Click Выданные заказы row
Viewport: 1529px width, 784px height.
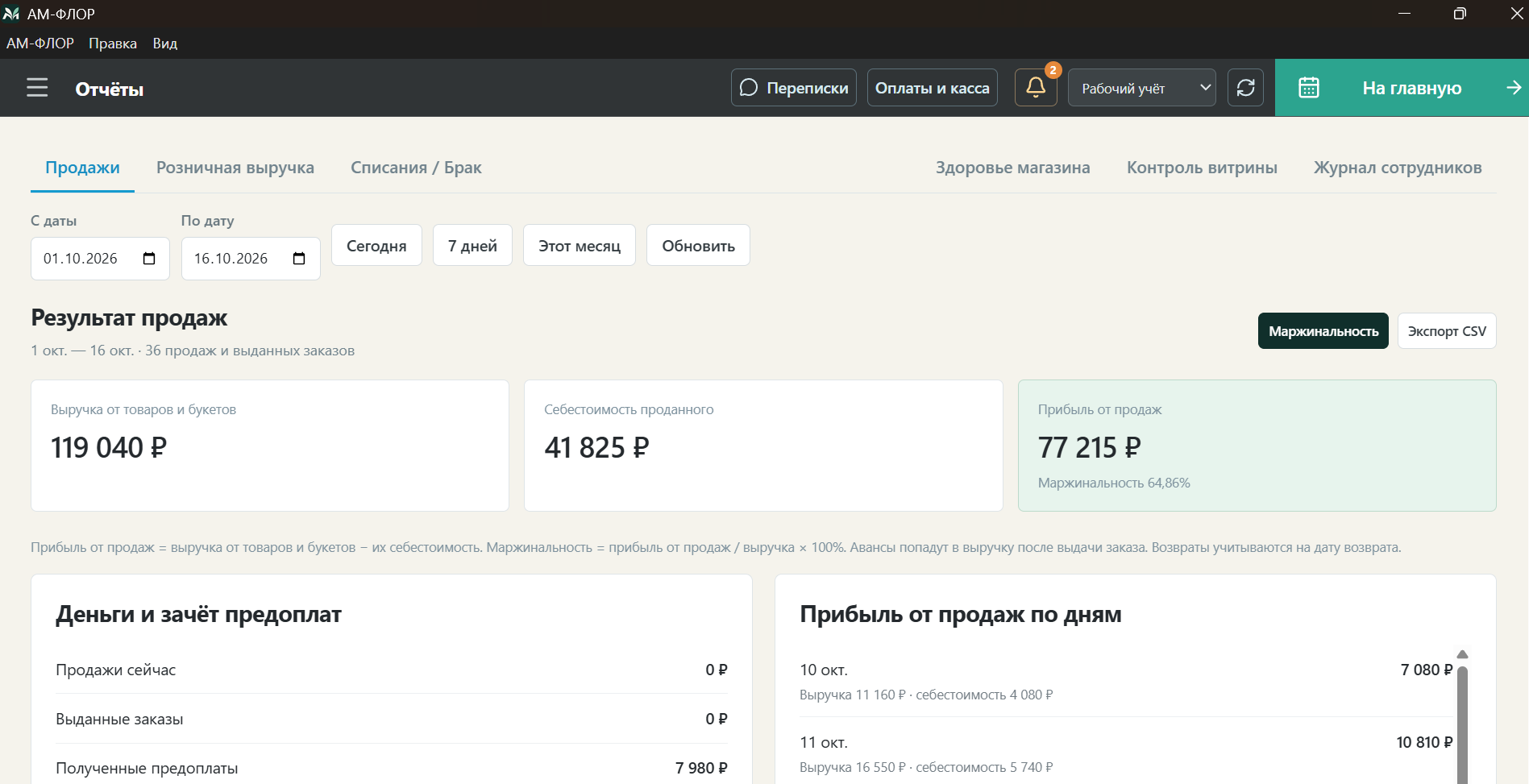392,719
